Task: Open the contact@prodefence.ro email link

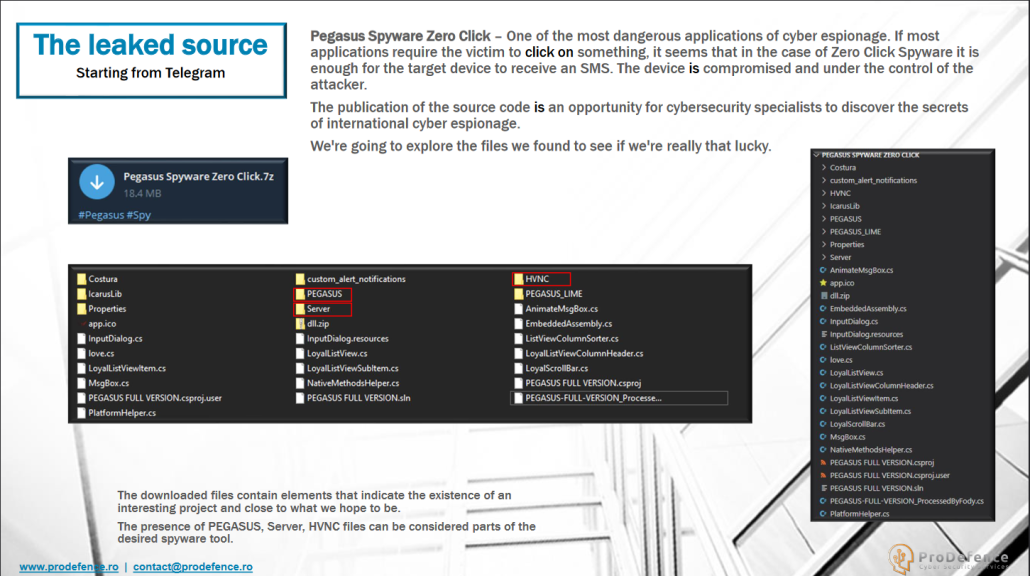Action: (192, 567)
